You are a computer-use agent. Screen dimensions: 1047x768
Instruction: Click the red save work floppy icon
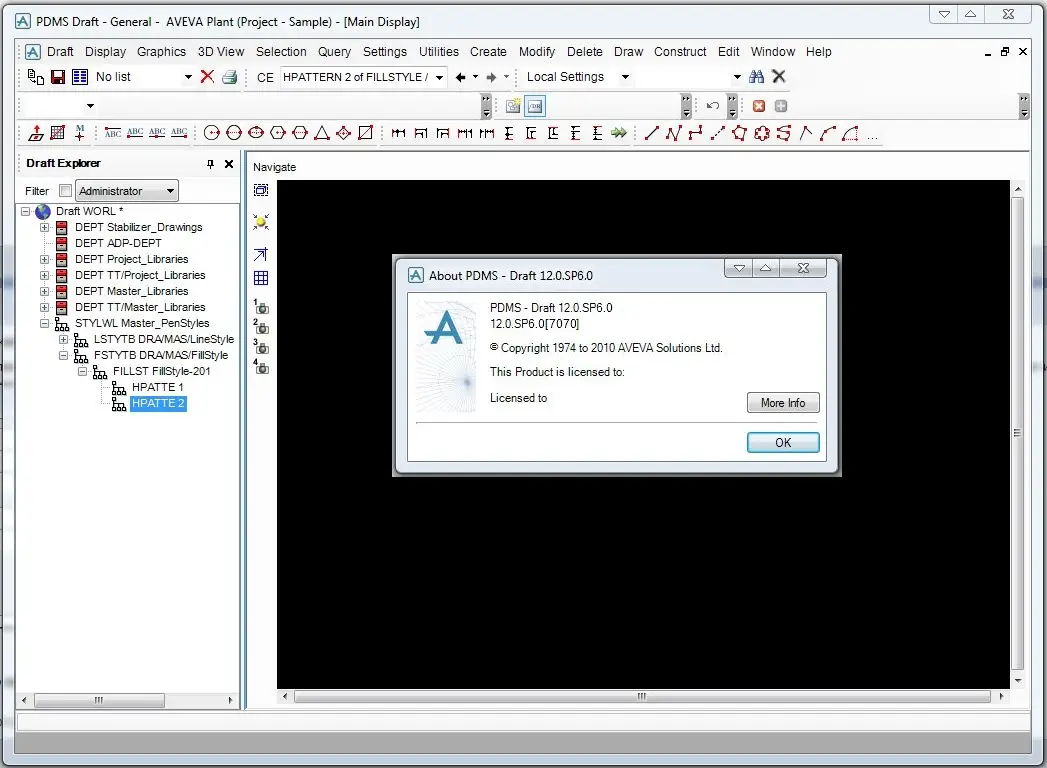(58, 77)
